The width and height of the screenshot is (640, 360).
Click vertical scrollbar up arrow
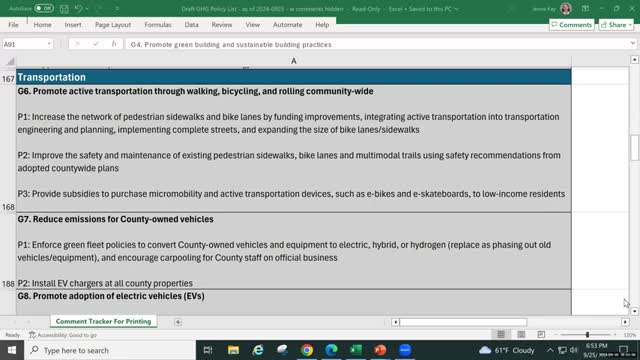tap(634, 60)
